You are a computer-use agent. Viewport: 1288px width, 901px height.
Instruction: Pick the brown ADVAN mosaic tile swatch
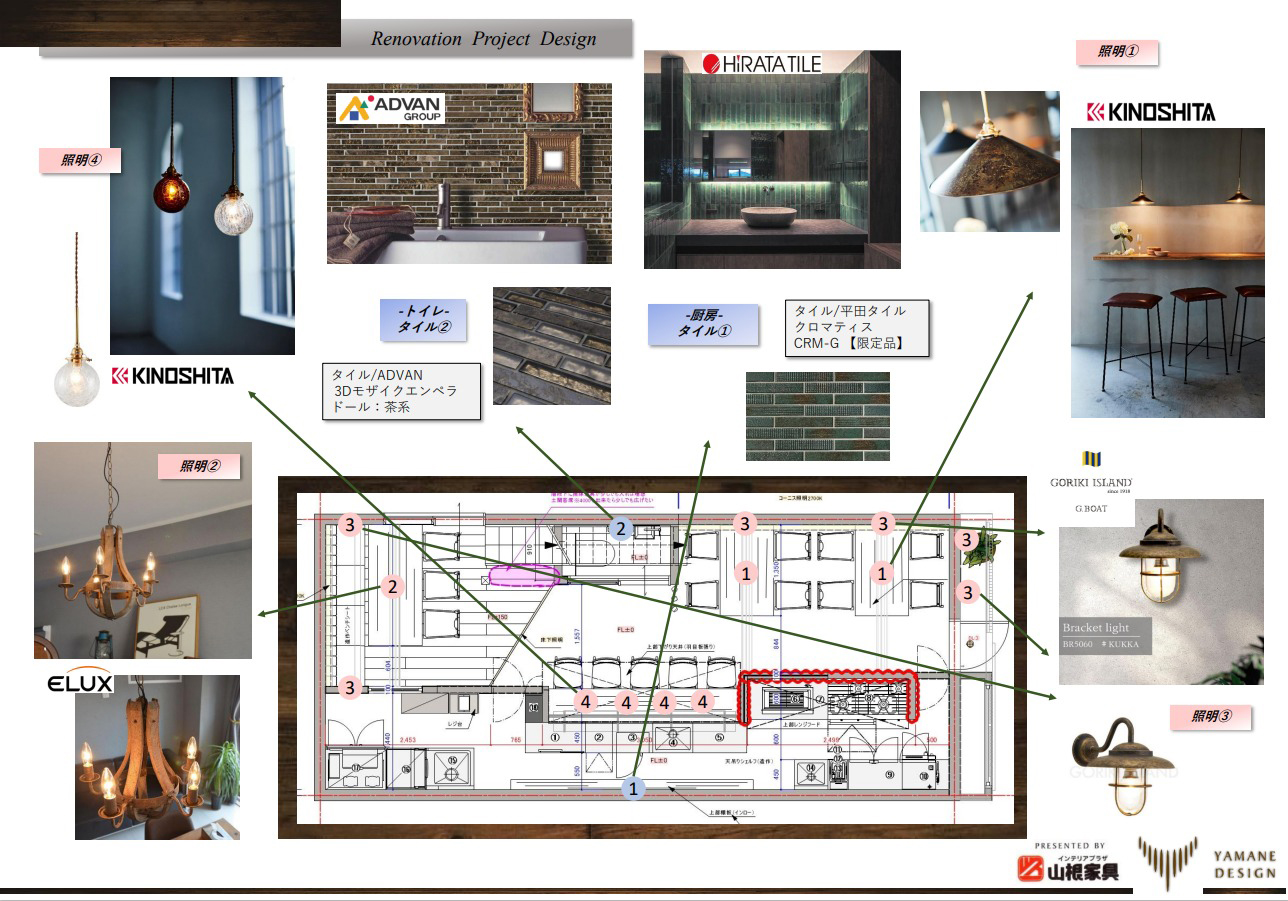coord(551,346)
